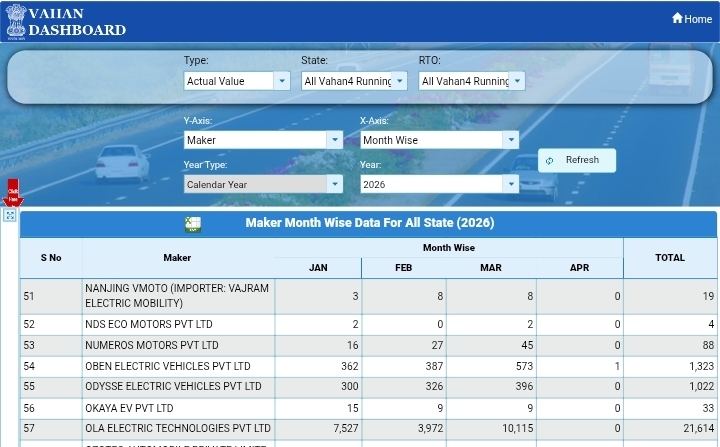Click the expand filter panel icon
The image size is (720, 447).
10,215
